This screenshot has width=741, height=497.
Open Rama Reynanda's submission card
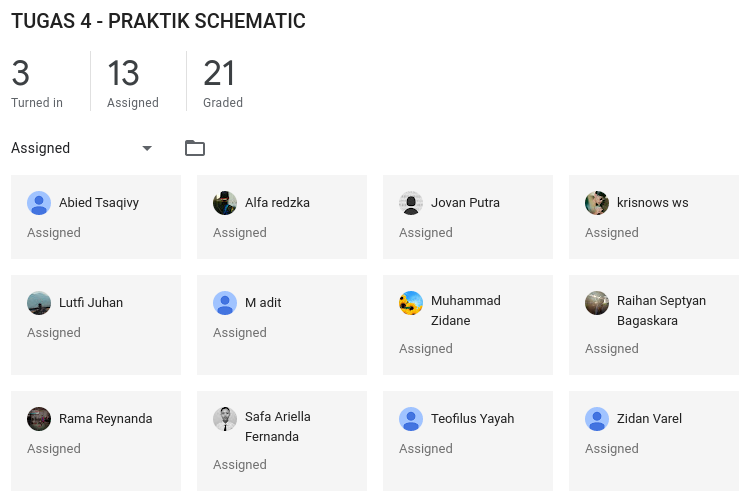tap(96, 441)
